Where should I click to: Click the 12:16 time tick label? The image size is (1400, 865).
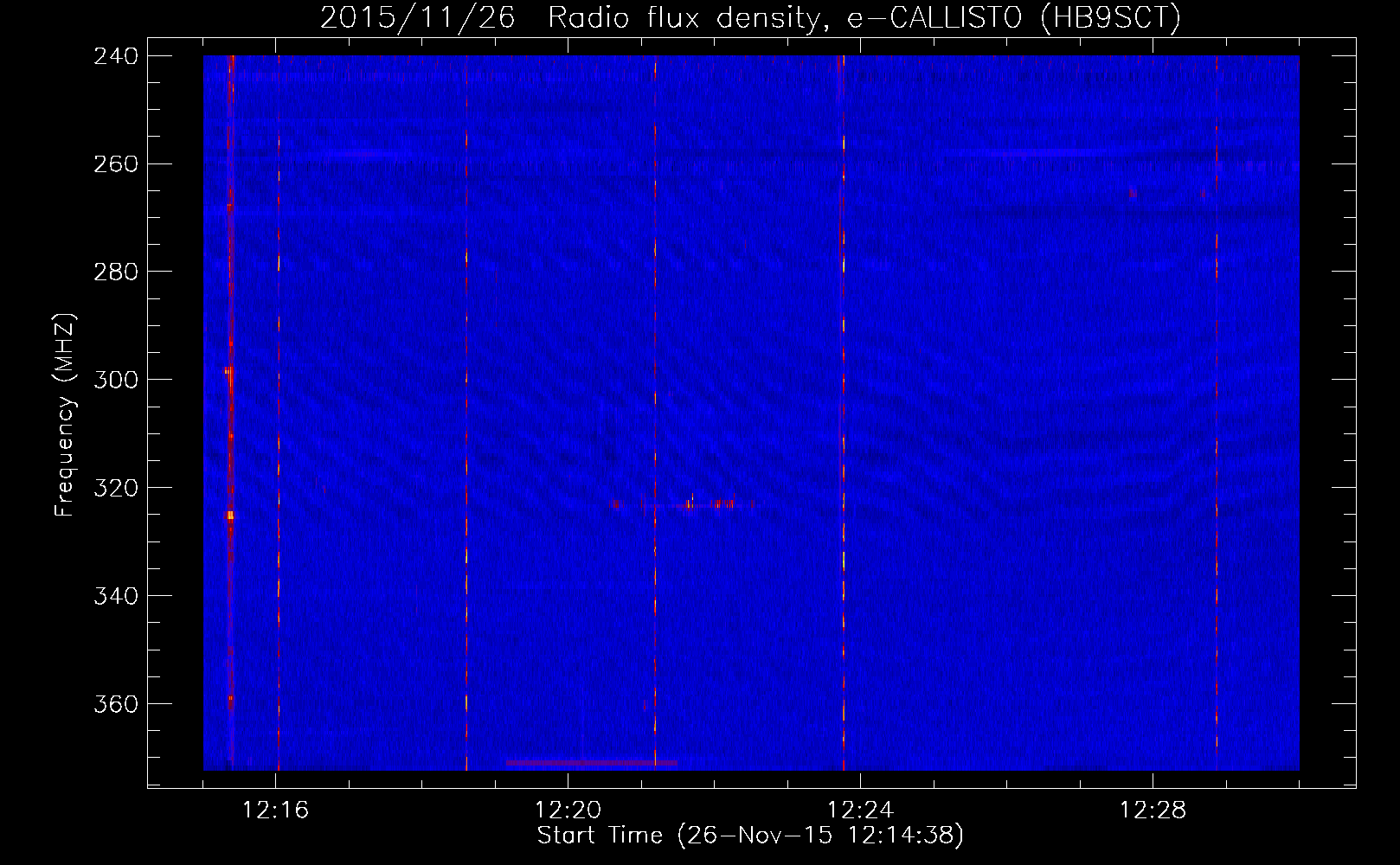[276, 811]
